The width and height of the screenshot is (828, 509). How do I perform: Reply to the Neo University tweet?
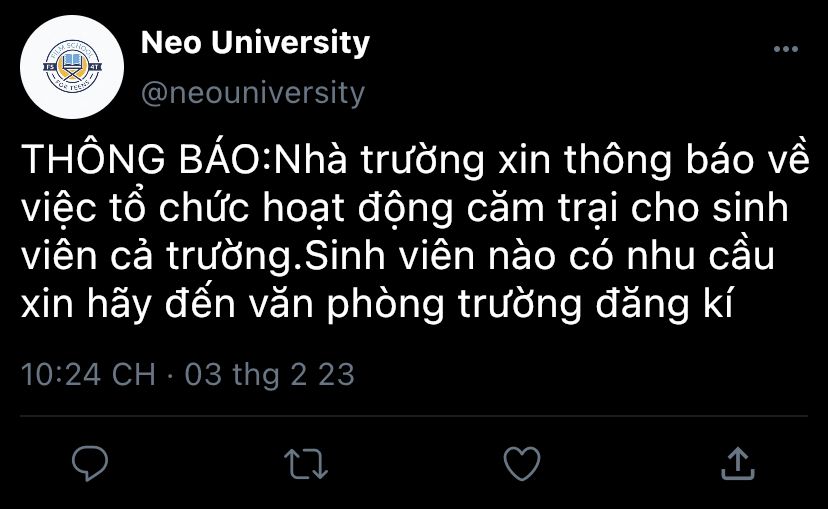90,463
